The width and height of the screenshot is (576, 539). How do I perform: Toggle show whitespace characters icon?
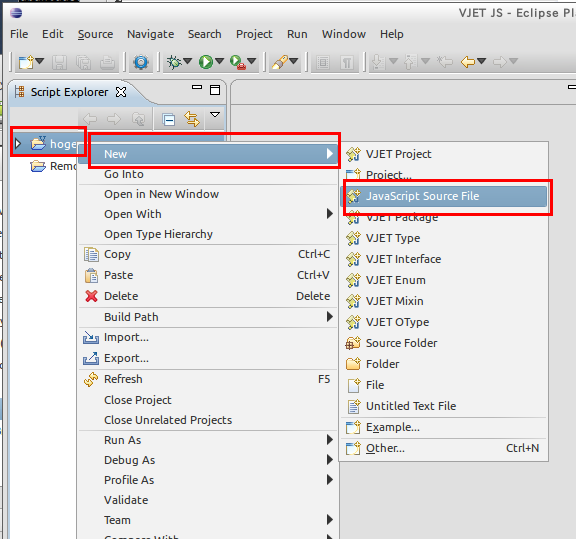346,62
